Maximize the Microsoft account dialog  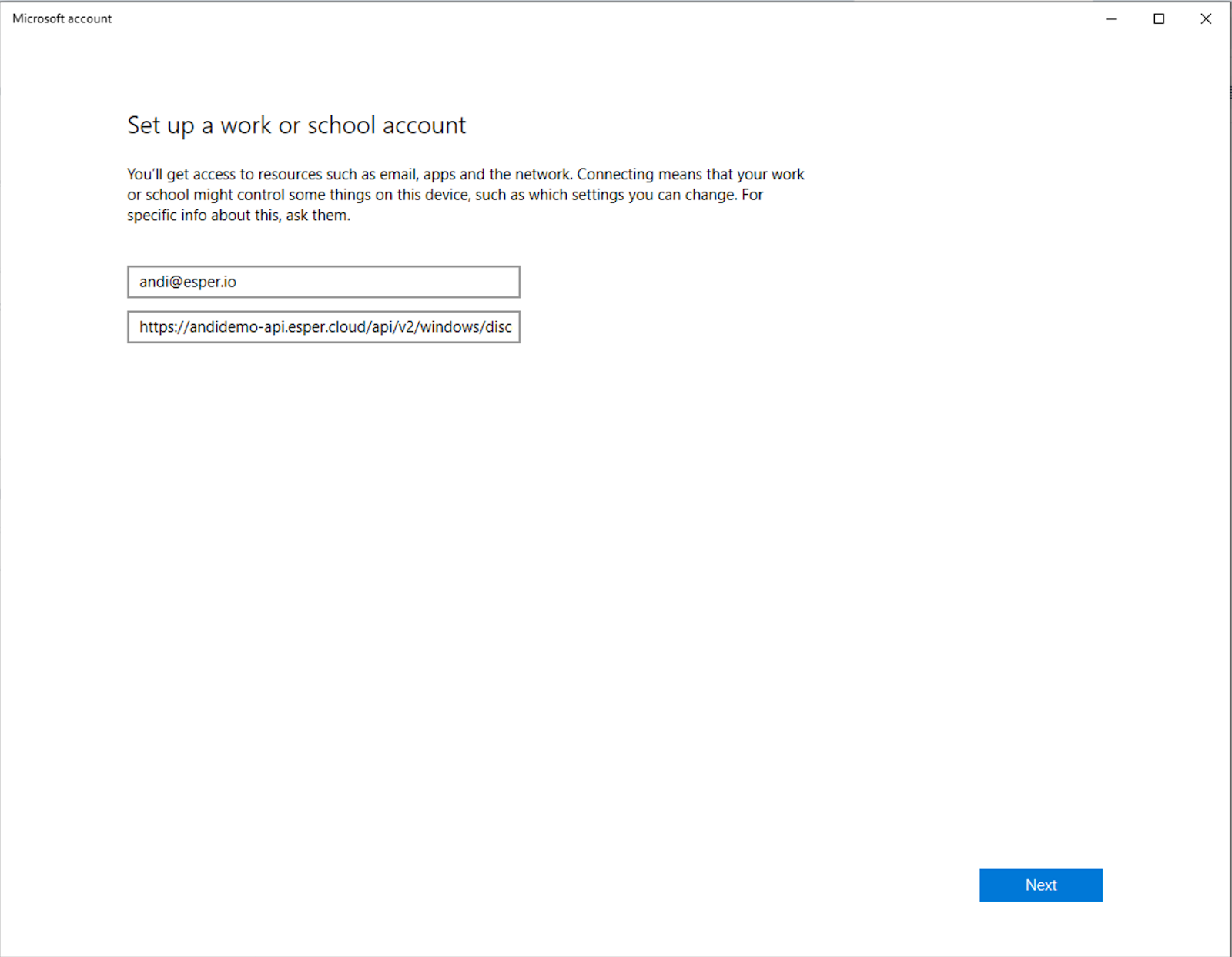pos(1158,18)
